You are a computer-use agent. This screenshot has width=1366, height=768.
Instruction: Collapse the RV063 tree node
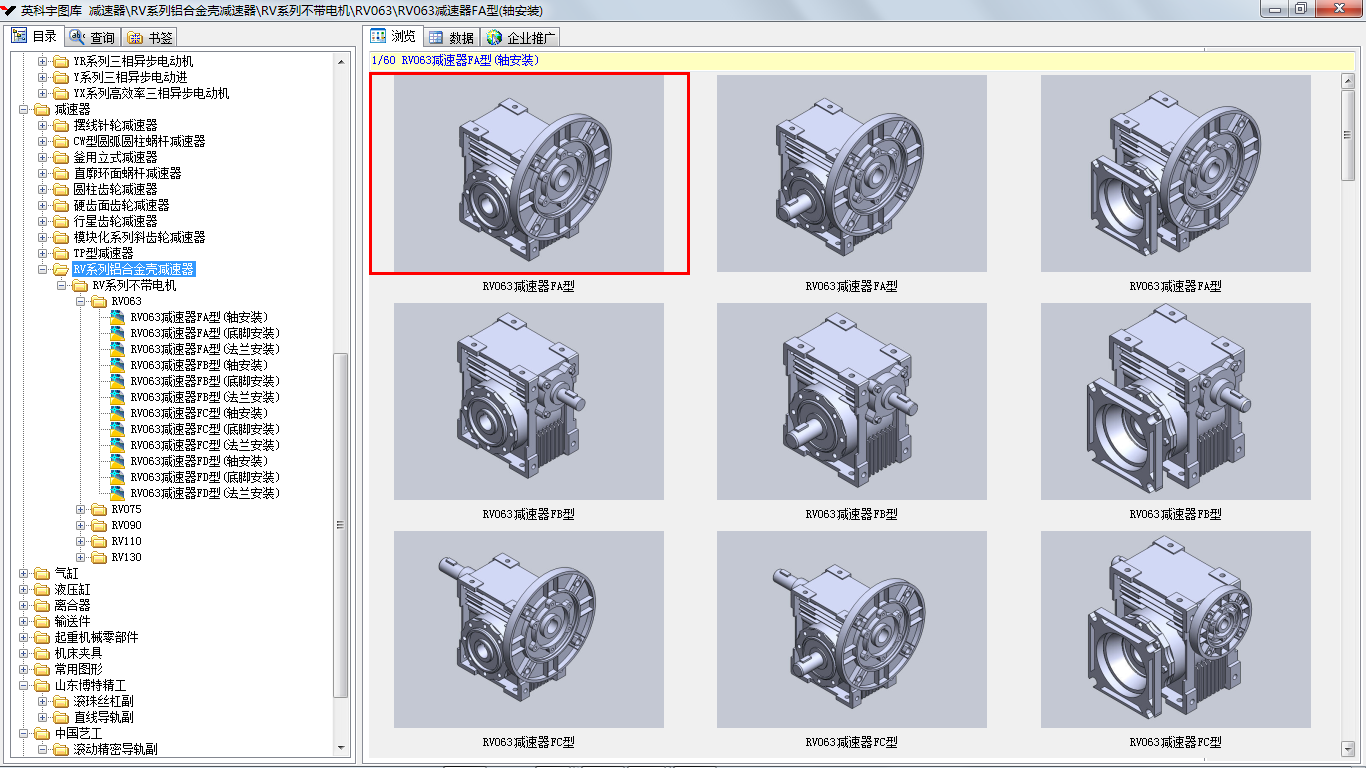tap(81, 301)
